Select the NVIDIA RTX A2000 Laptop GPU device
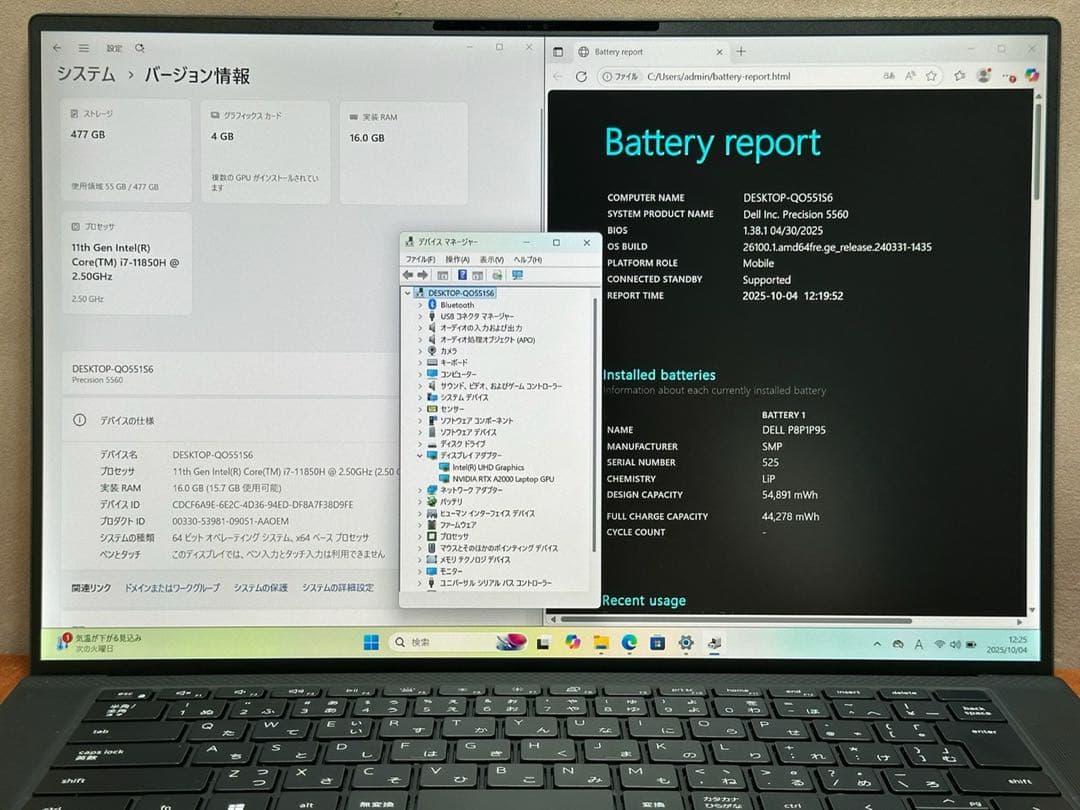The height and width of the screenshot is (810, 1080). pyautogui.click(x=504, y=478)
